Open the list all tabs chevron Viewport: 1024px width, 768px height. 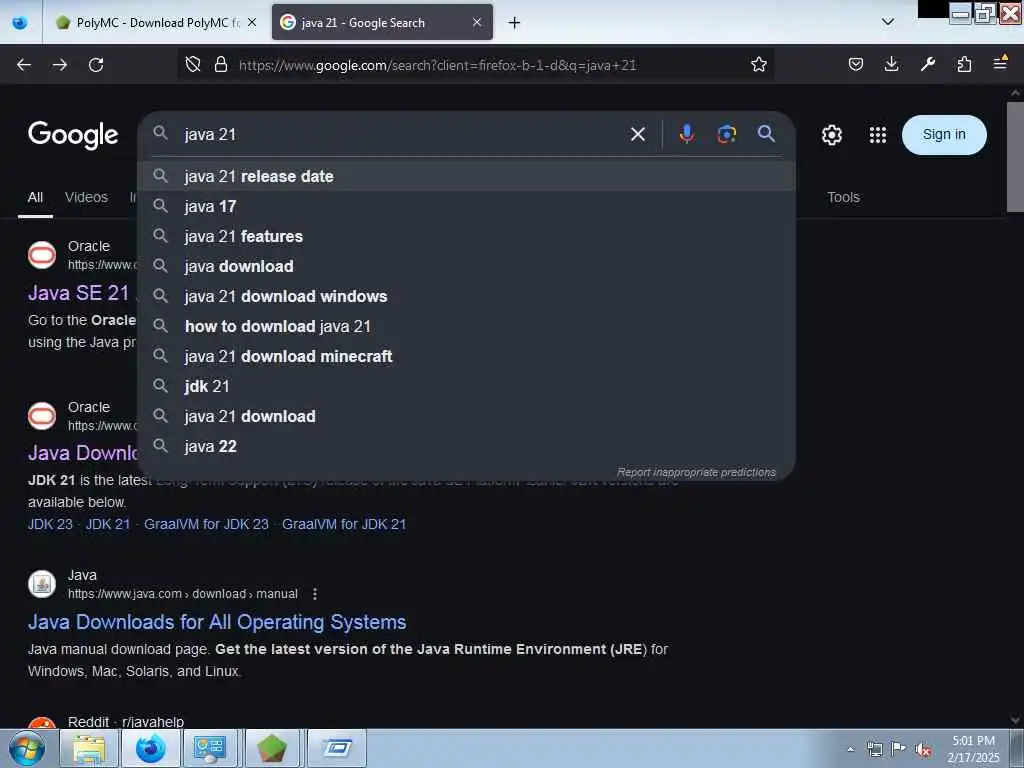pos(888,22)
